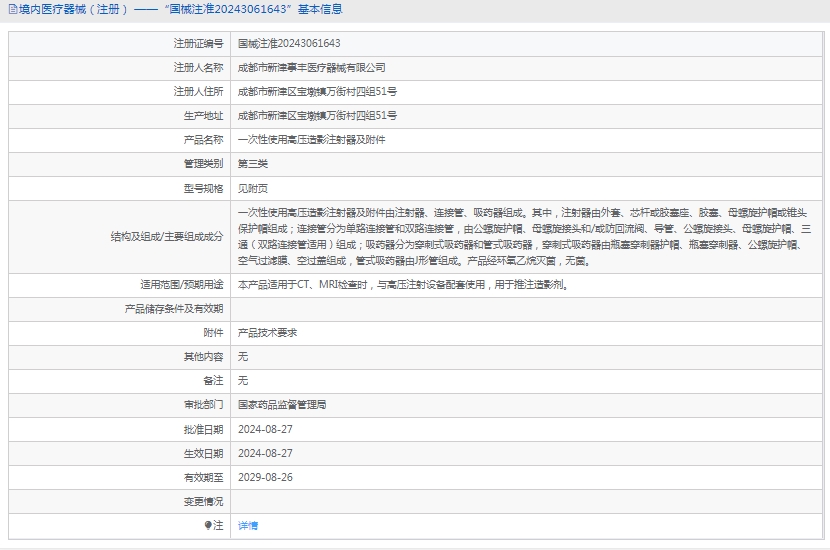Click the 适用范围 intended use text

click(403, 285)
